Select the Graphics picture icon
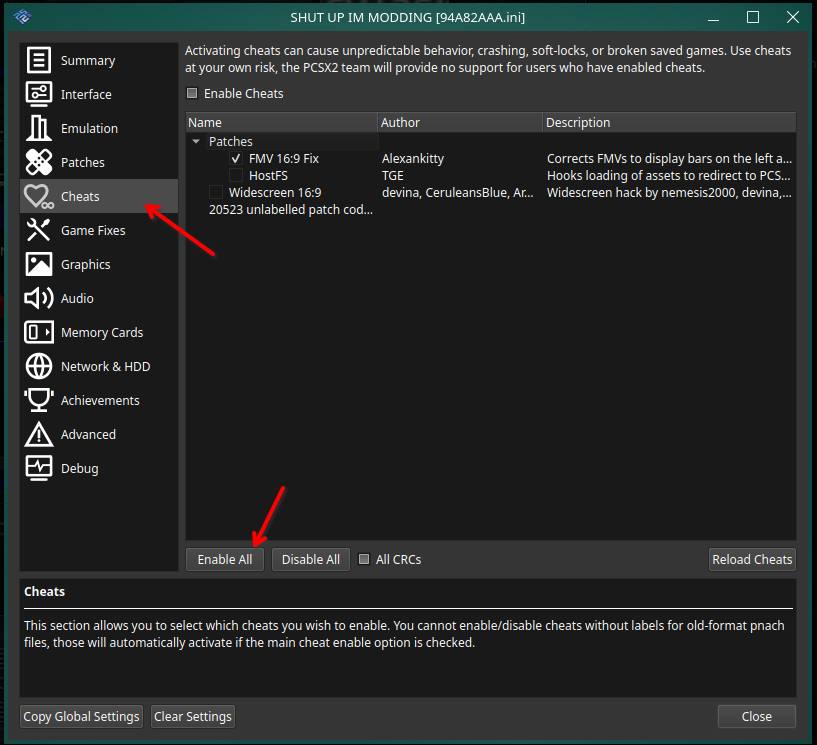Image resolution: width=817 pixels, height=745 pixels. tap(39, 264)
